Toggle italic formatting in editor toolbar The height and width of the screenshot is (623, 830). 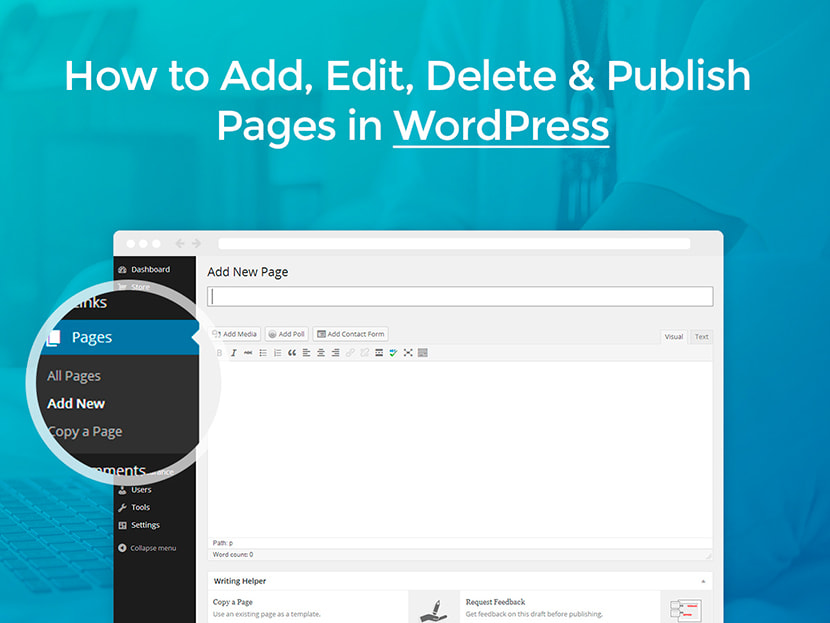click(x=233, y=353)
